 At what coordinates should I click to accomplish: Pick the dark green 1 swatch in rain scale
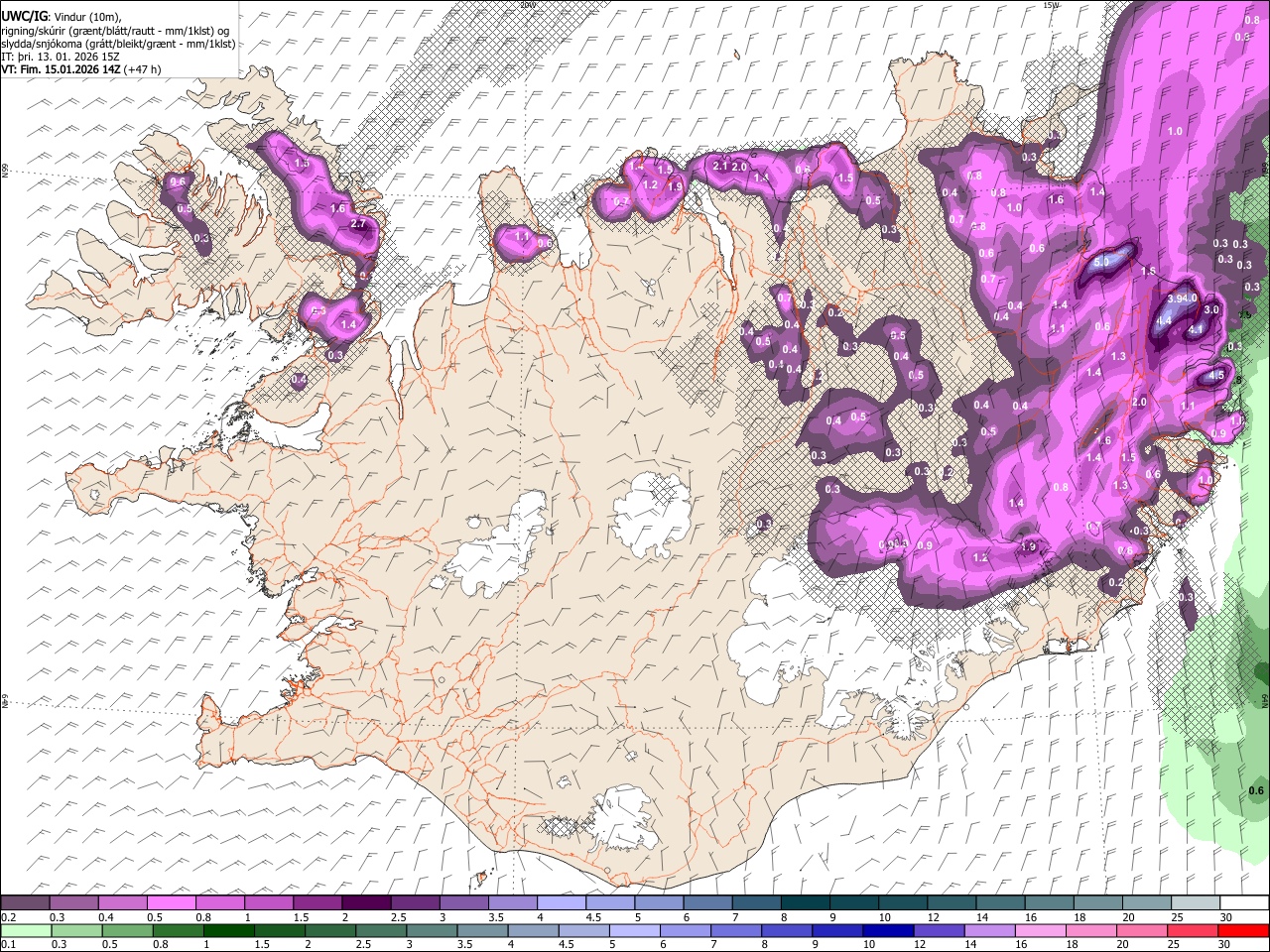(x=229, y=930)
